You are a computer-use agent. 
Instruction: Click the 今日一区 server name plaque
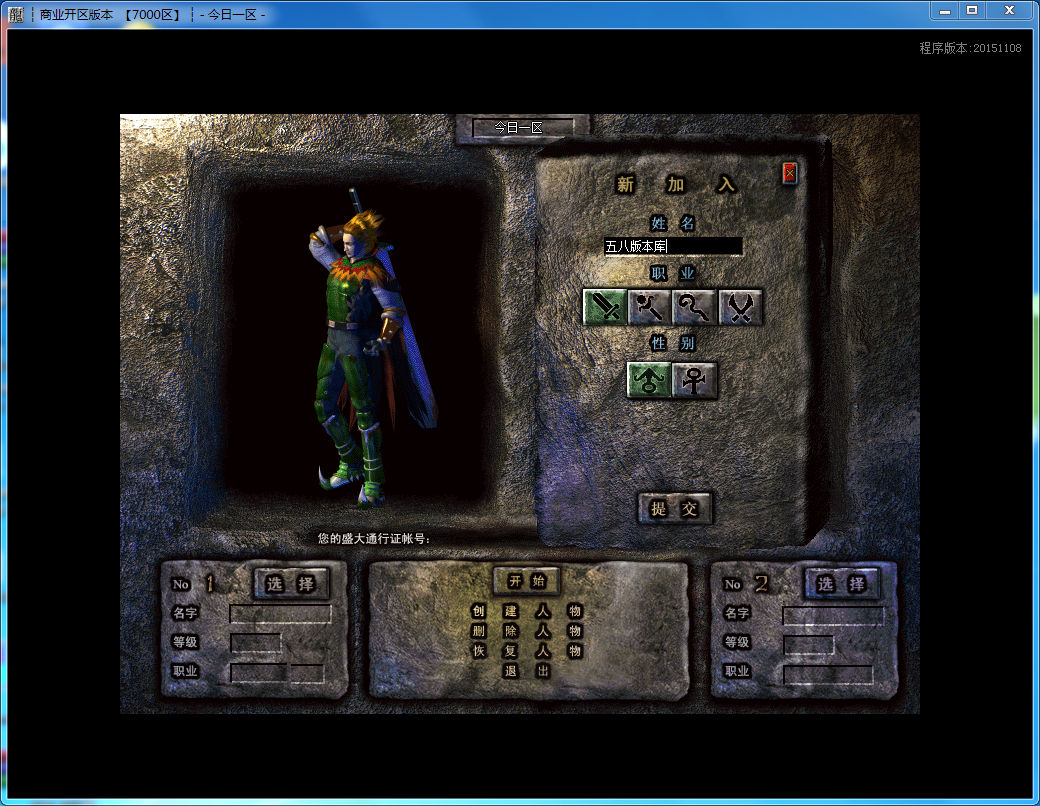523,127
